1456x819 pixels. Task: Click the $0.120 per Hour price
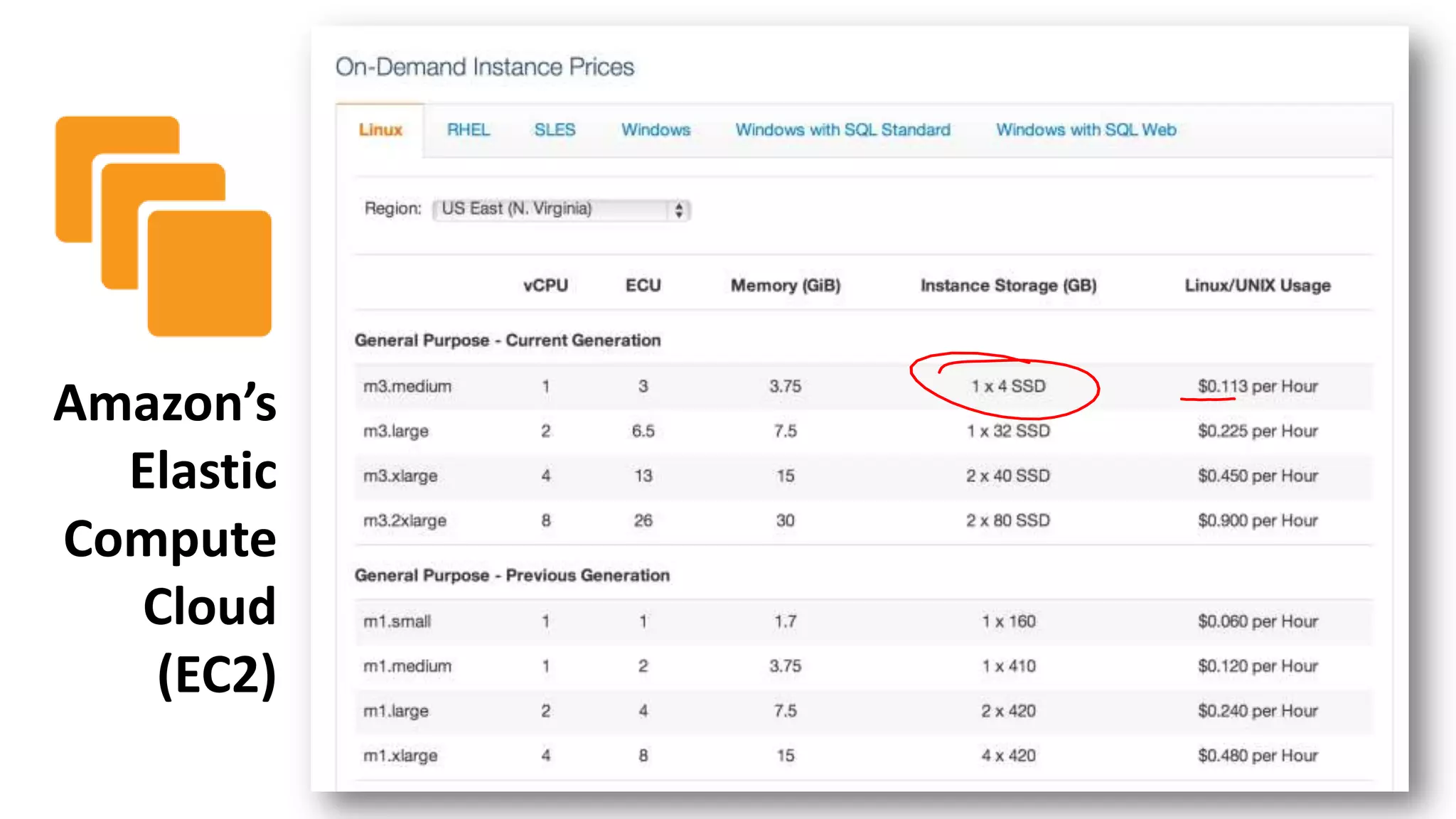[1258, 666]
